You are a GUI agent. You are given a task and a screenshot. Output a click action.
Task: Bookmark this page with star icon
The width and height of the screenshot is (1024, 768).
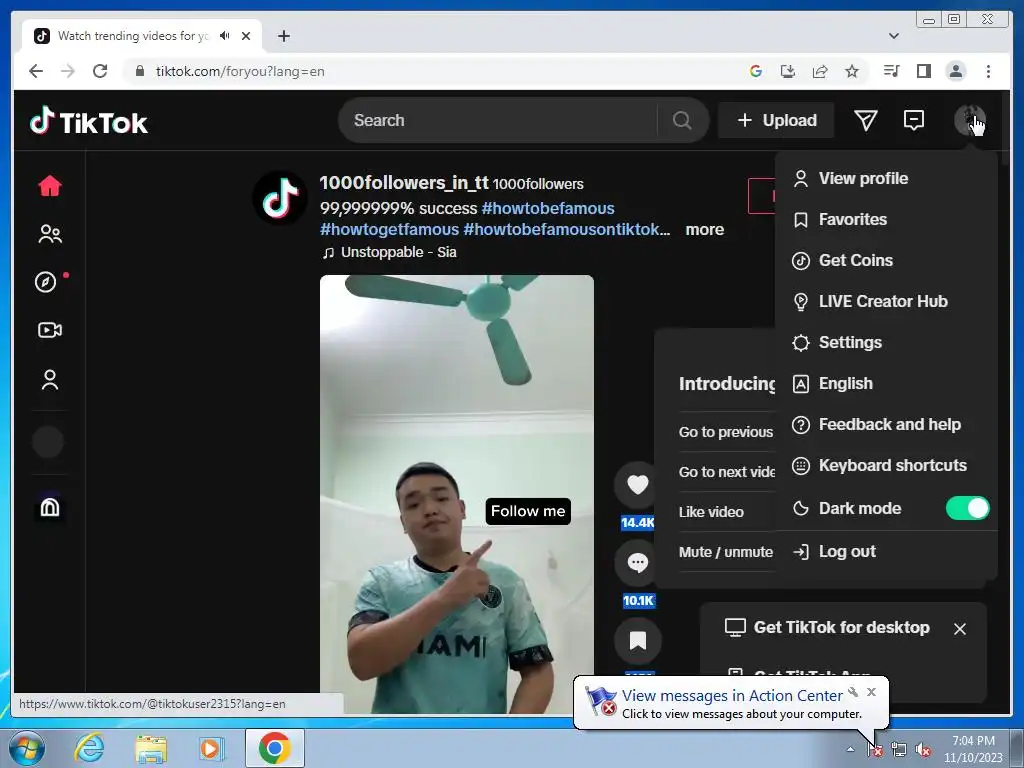click(852, 71)
